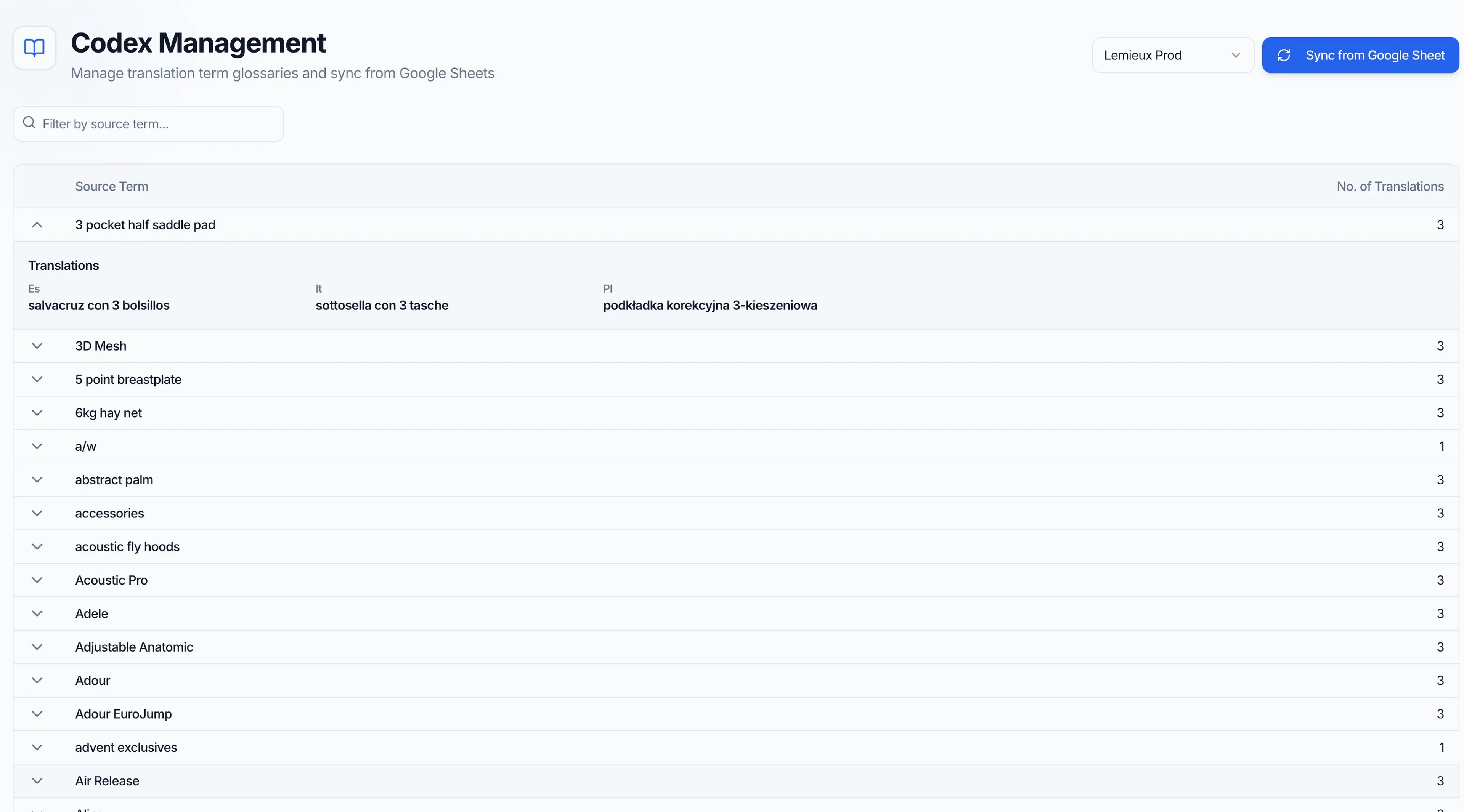
Task: Select the text salvacruz con 3 bolsillos
Action: tap(99, 306)
